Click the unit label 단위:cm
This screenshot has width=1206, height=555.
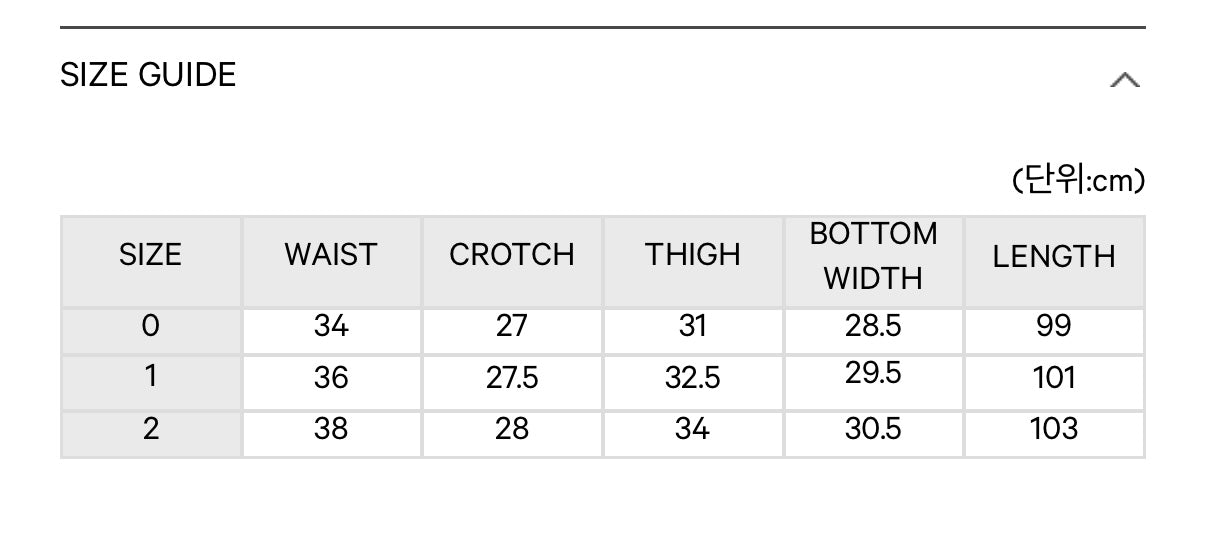[x=1078, y=181]
